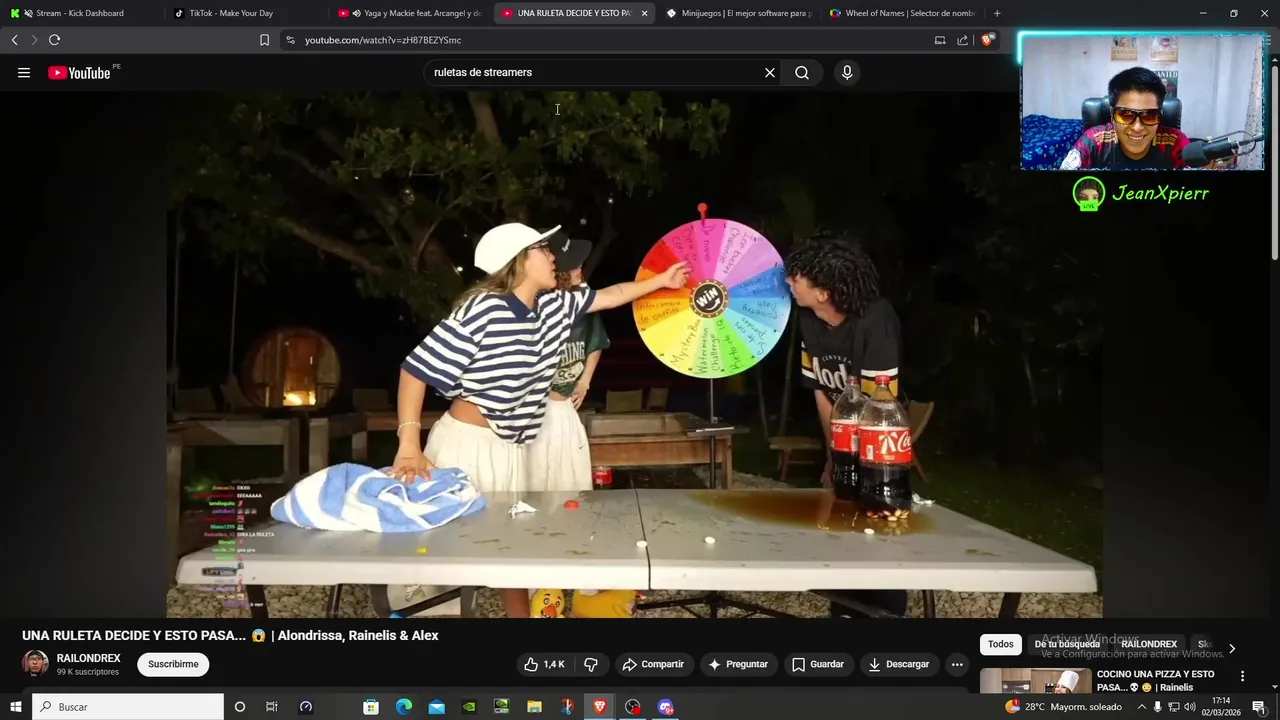Open the Compartir share dialog
Image resolution: width=1280 pixels, height=720 pixels.
pos(653,664)
